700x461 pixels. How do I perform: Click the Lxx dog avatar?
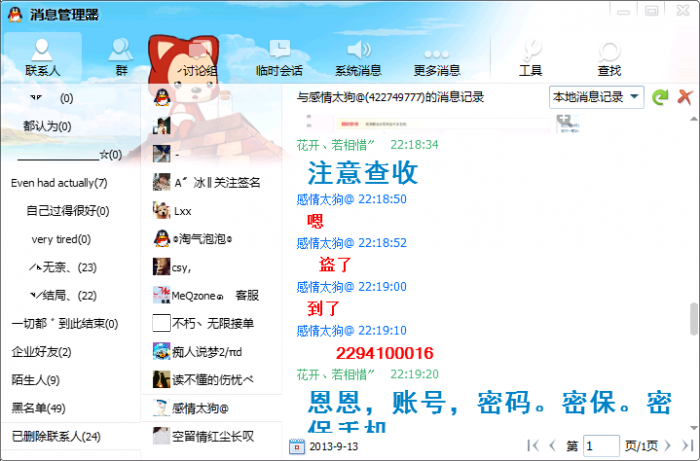tap(161, 210)
